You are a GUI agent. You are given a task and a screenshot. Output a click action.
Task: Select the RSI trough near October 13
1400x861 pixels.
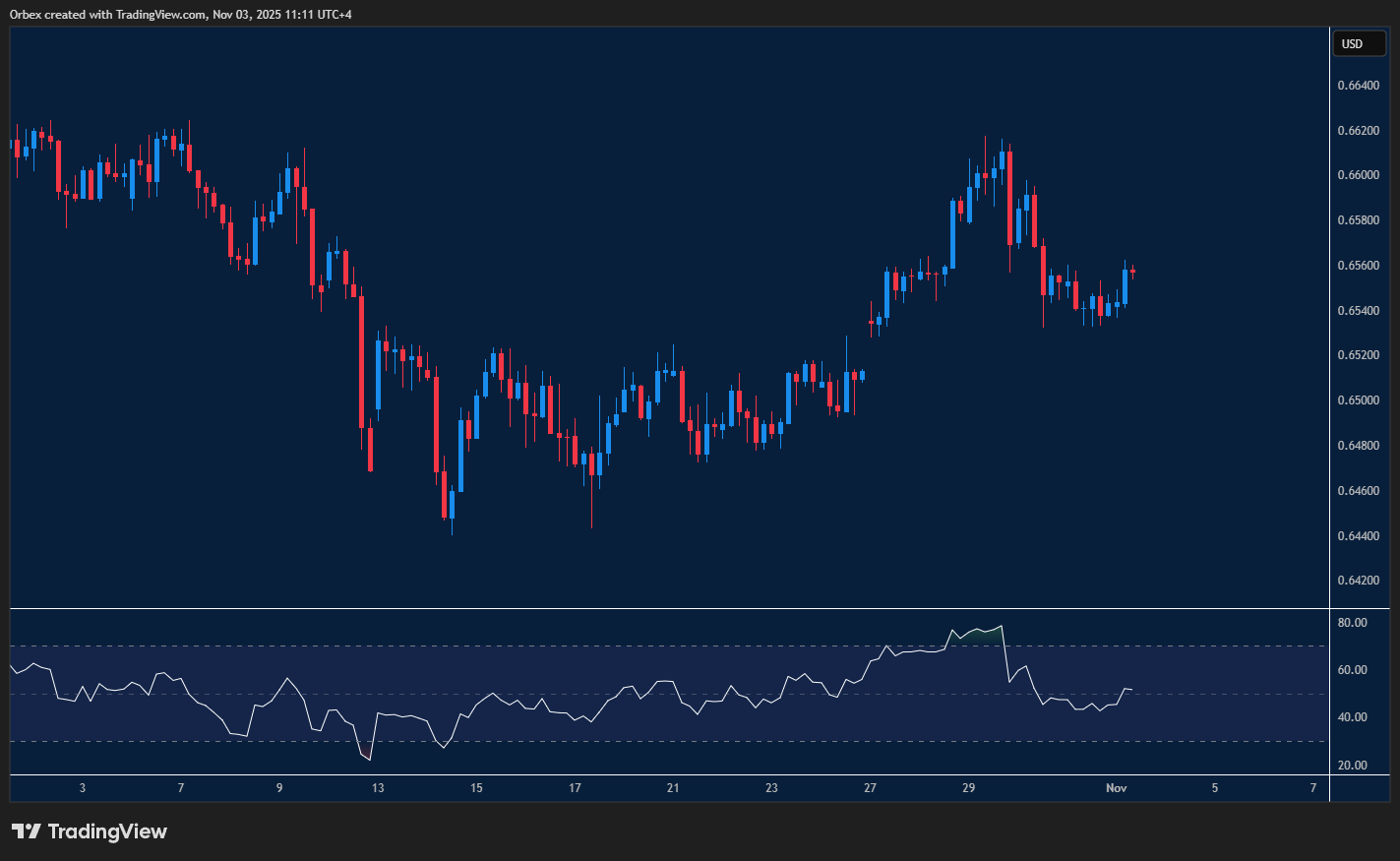pyautogui.click(x=368, y=760)
